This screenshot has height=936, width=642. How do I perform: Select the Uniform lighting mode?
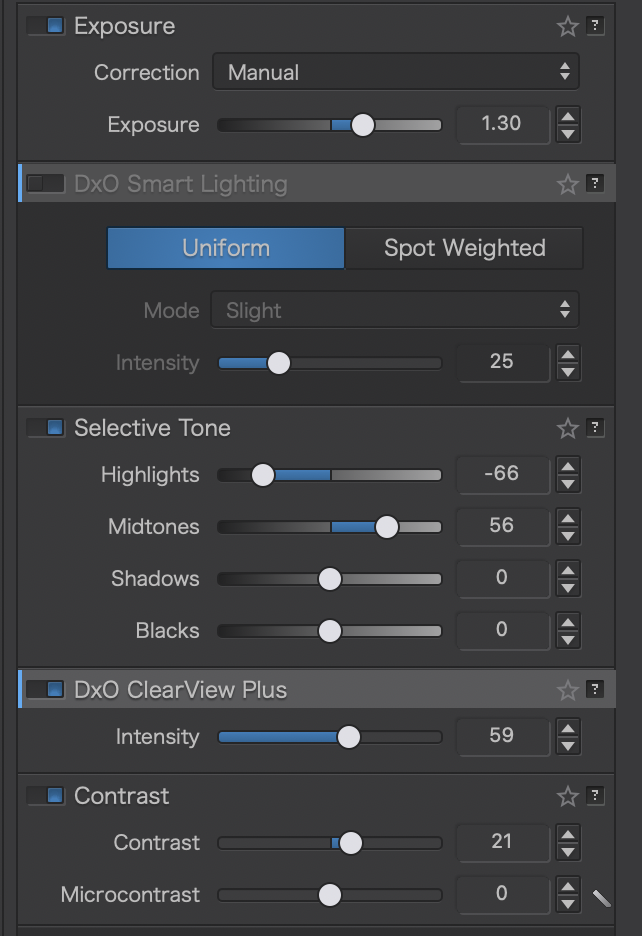pyautogui.click(x=226, y=248)
